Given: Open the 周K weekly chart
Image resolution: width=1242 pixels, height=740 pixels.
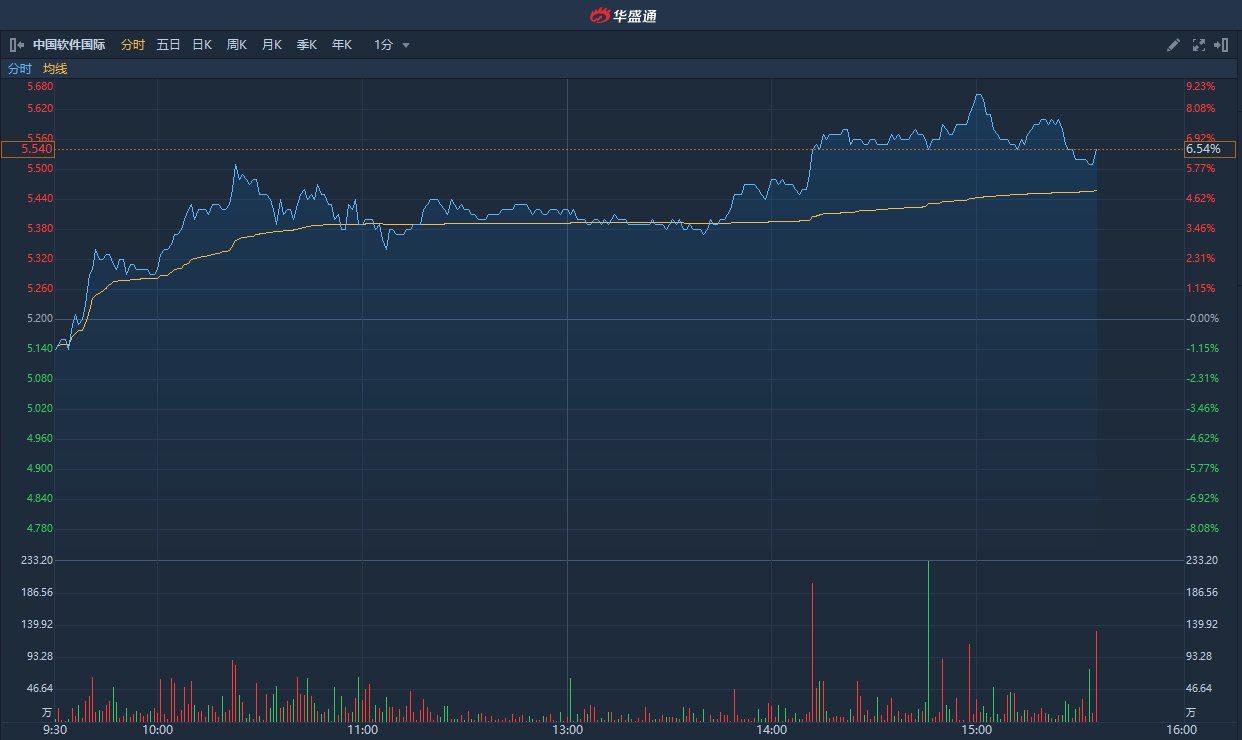Looking at the screenshot, I should [x=236, y=45].
